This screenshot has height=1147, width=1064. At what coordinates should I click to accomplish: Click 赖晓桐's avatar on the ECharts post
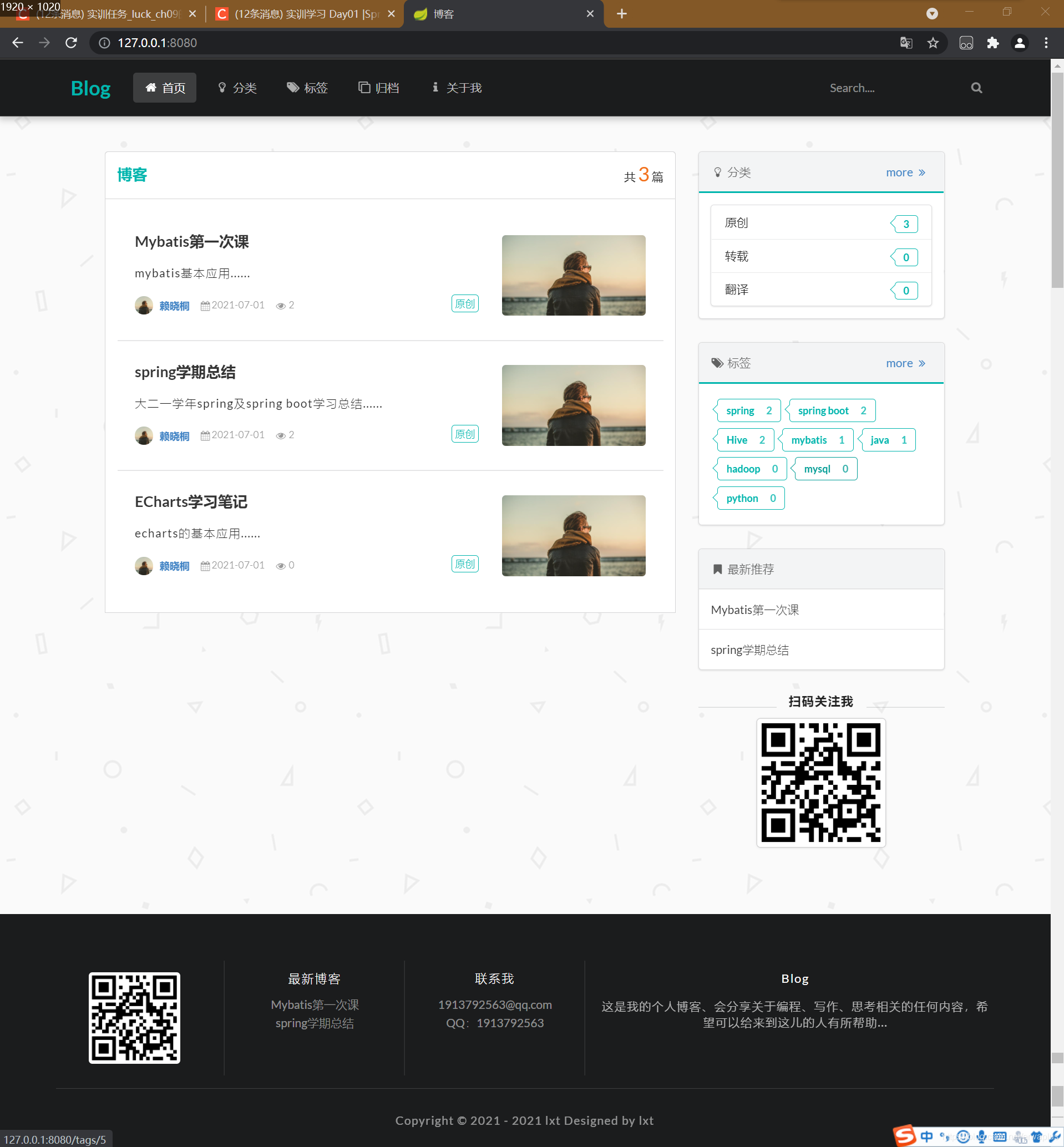(x=144, y=566)
